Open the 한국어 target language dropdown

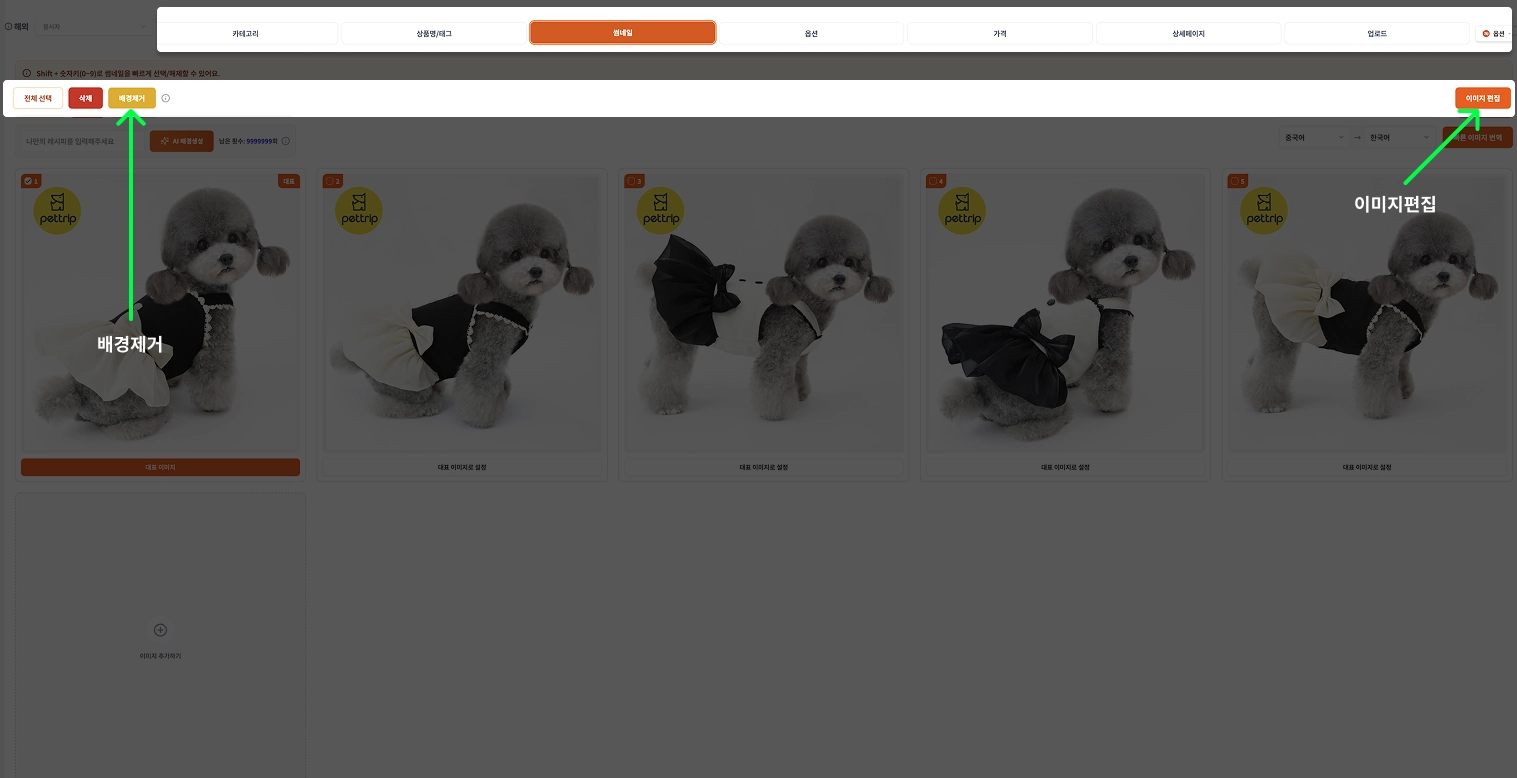(x=1400, y=138)
